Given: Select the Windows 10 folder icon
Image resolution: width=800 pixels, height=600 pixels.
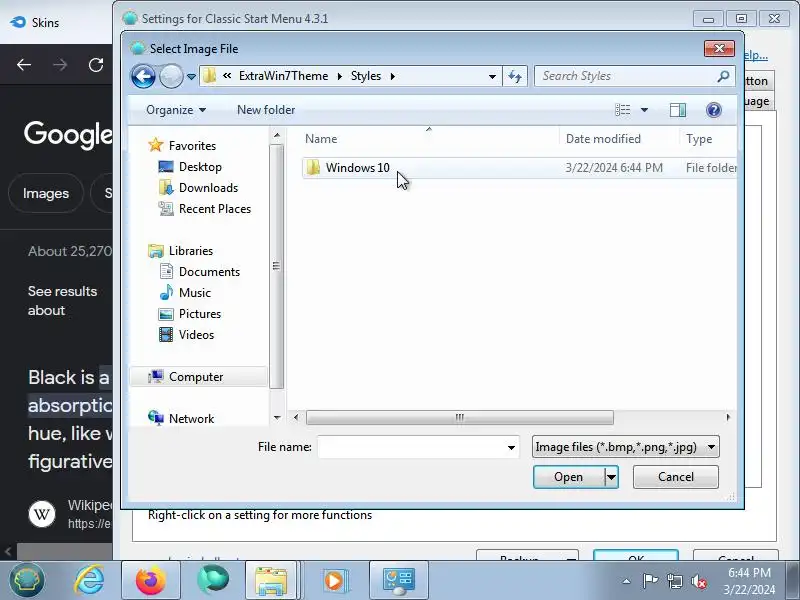Looking at the screenshot, I should click(313, 167).
